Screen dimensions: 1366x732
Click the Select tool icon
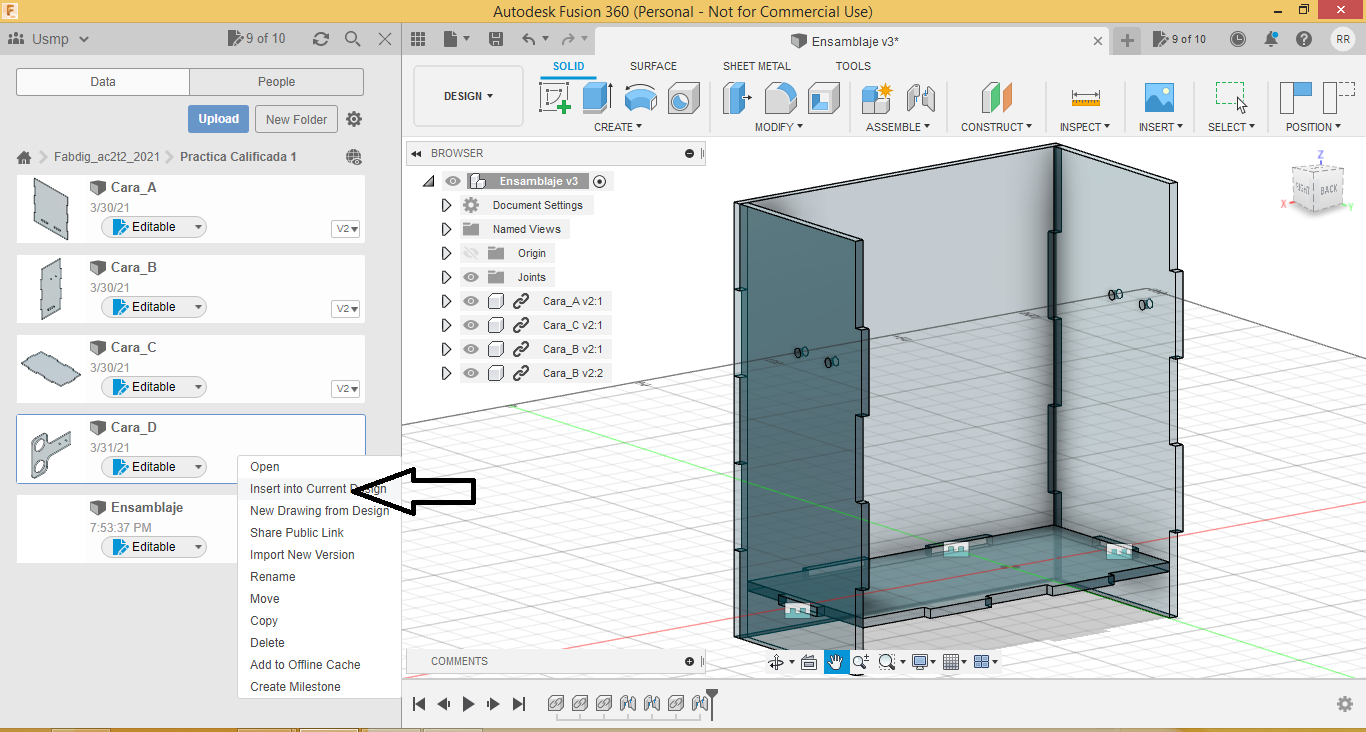[x=1232, y=97]
